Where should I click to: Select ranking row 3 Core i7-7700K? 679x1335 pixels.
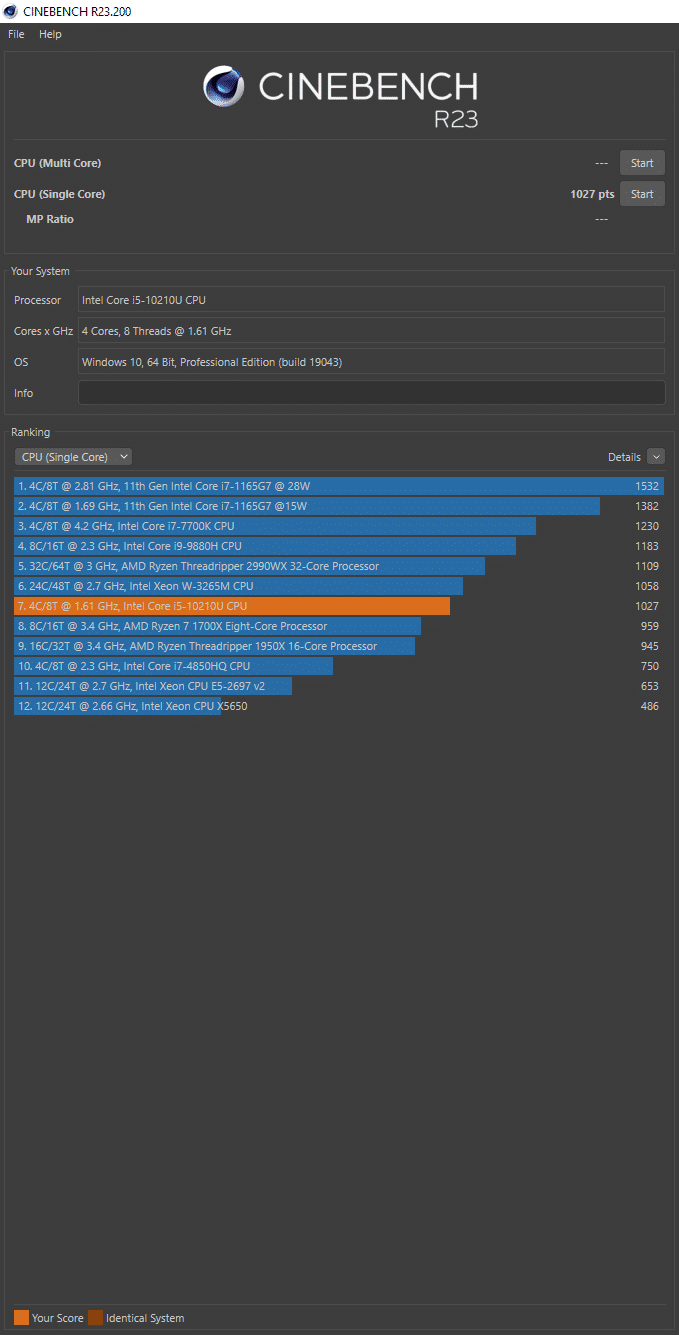click(339, 526)
